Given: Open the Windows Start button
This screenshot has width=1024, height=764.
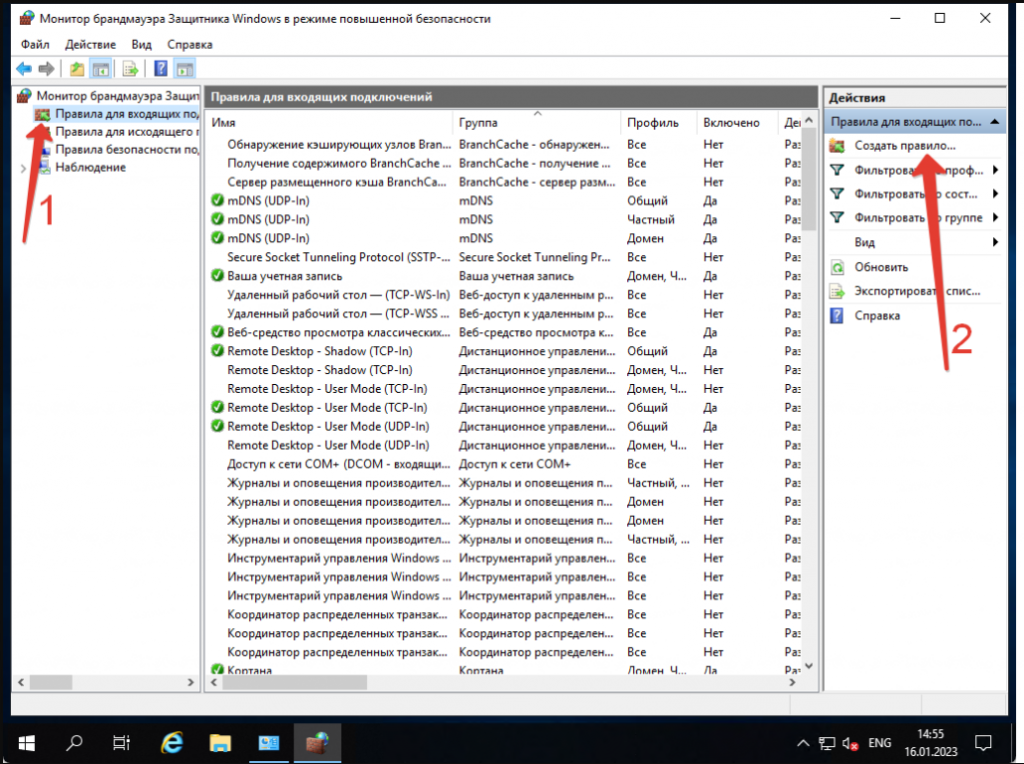Looking at the screenshot, I should 27,742.
